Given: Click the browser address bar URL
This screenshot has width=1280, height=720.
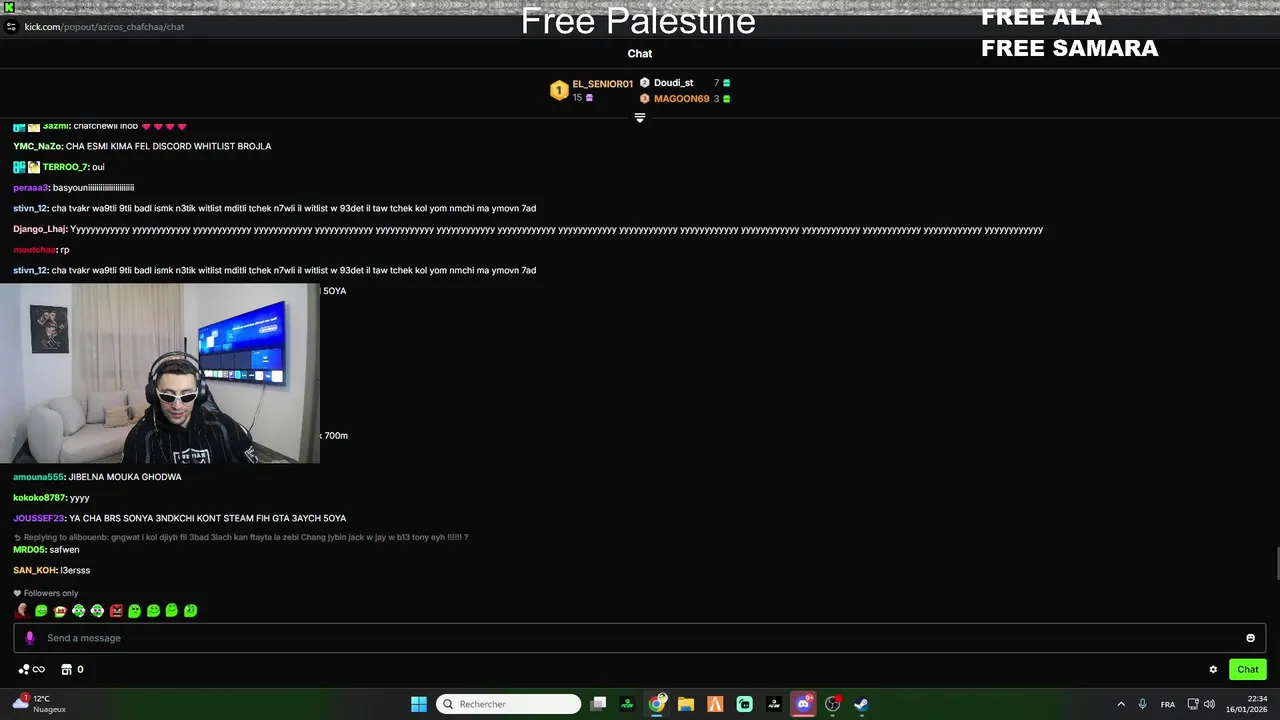Looking at the screenshot, I should [104, 27].
